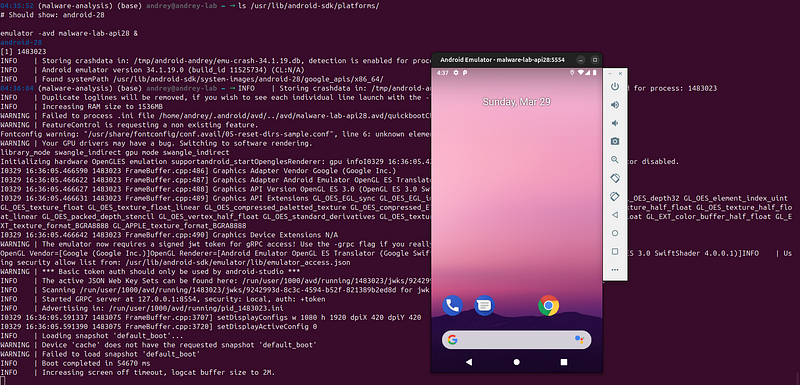Click the sidebar Overview square button

pyautogui.click(x=615, y=251)
